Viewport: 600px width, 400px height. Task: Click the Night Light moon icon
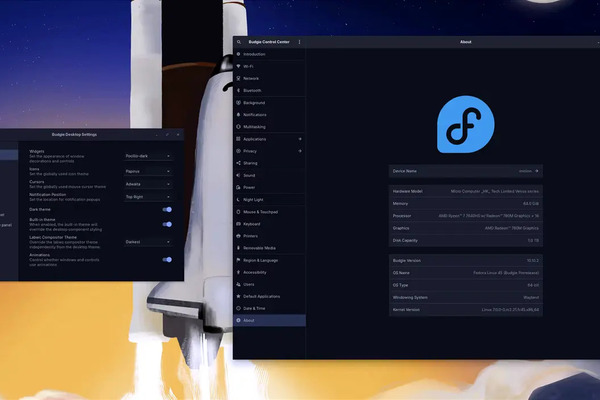pos(238,199)
